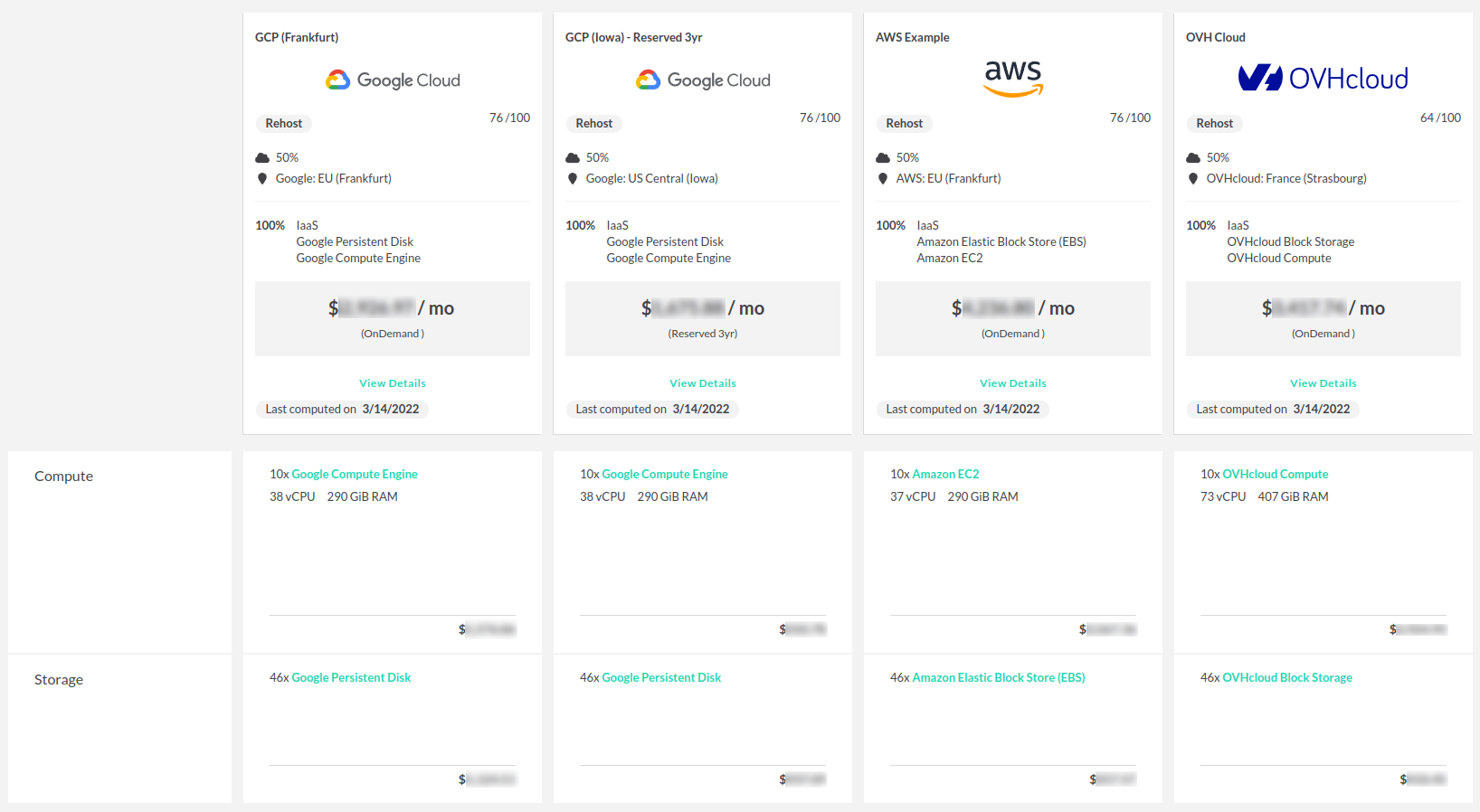Screen dimensions: 1480x812
Task: Click OVHcloud: France (Strasbourg) region text
Action: pos(1286,178)
